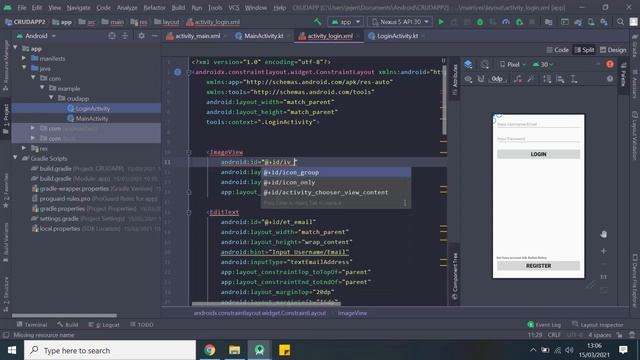The image size is (640, 360).
Task: Select Split view mode
Action: pyautogui.click(x=584, y=50)
